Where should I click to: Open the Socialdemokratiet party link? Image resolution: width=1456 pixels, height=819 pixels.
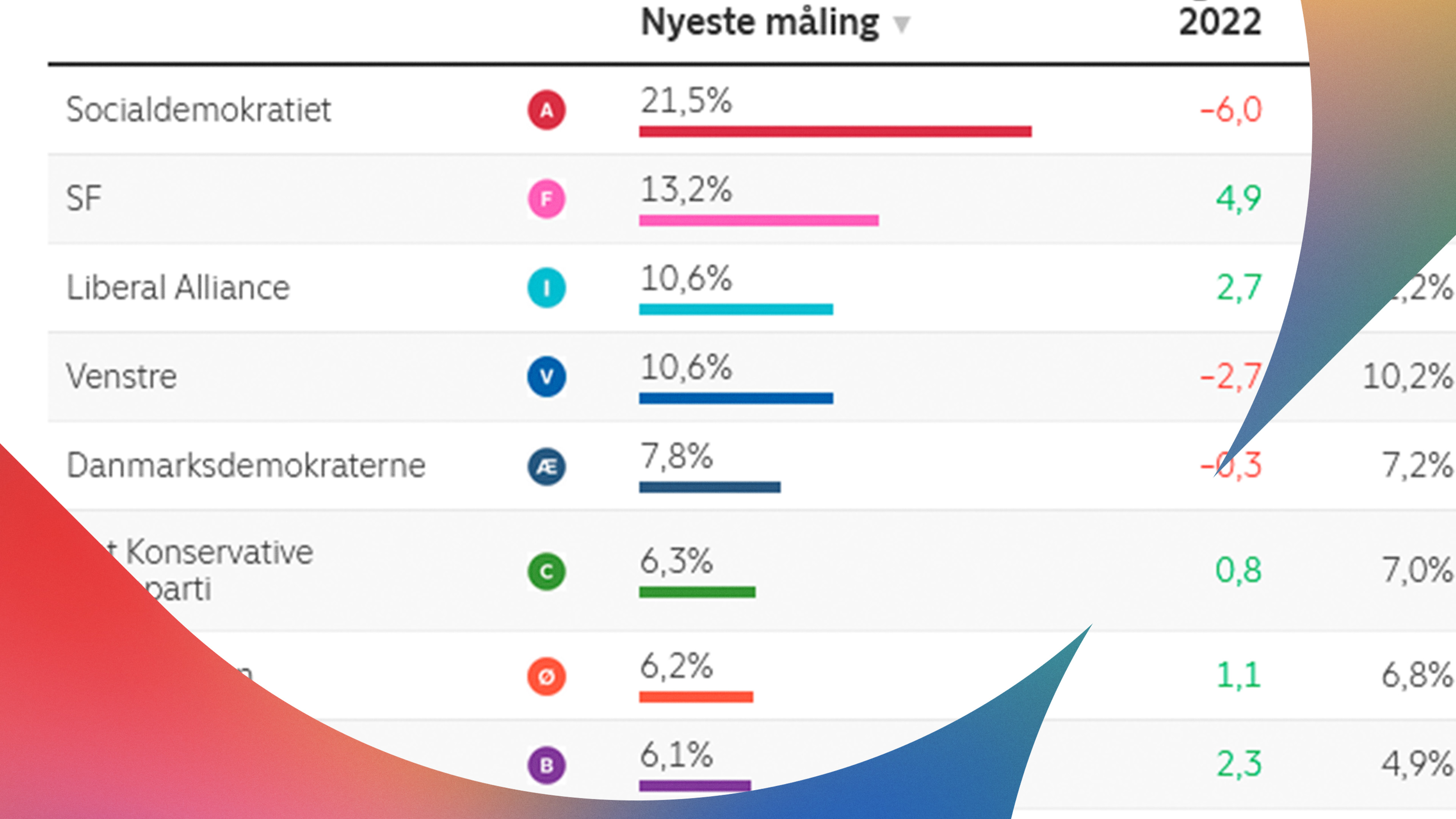tap(198, 109)
